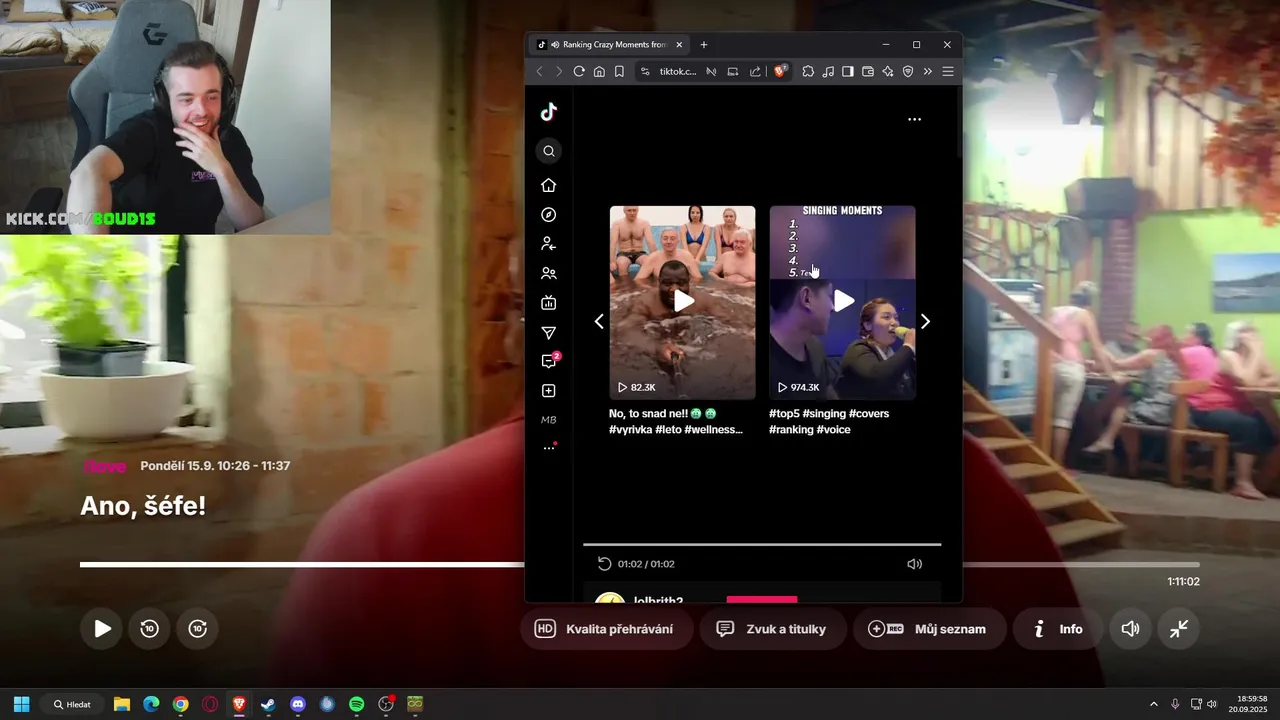Exit fullscreen in streaming player
This screenshot has height=720, width=1280.
(1179, 629)
